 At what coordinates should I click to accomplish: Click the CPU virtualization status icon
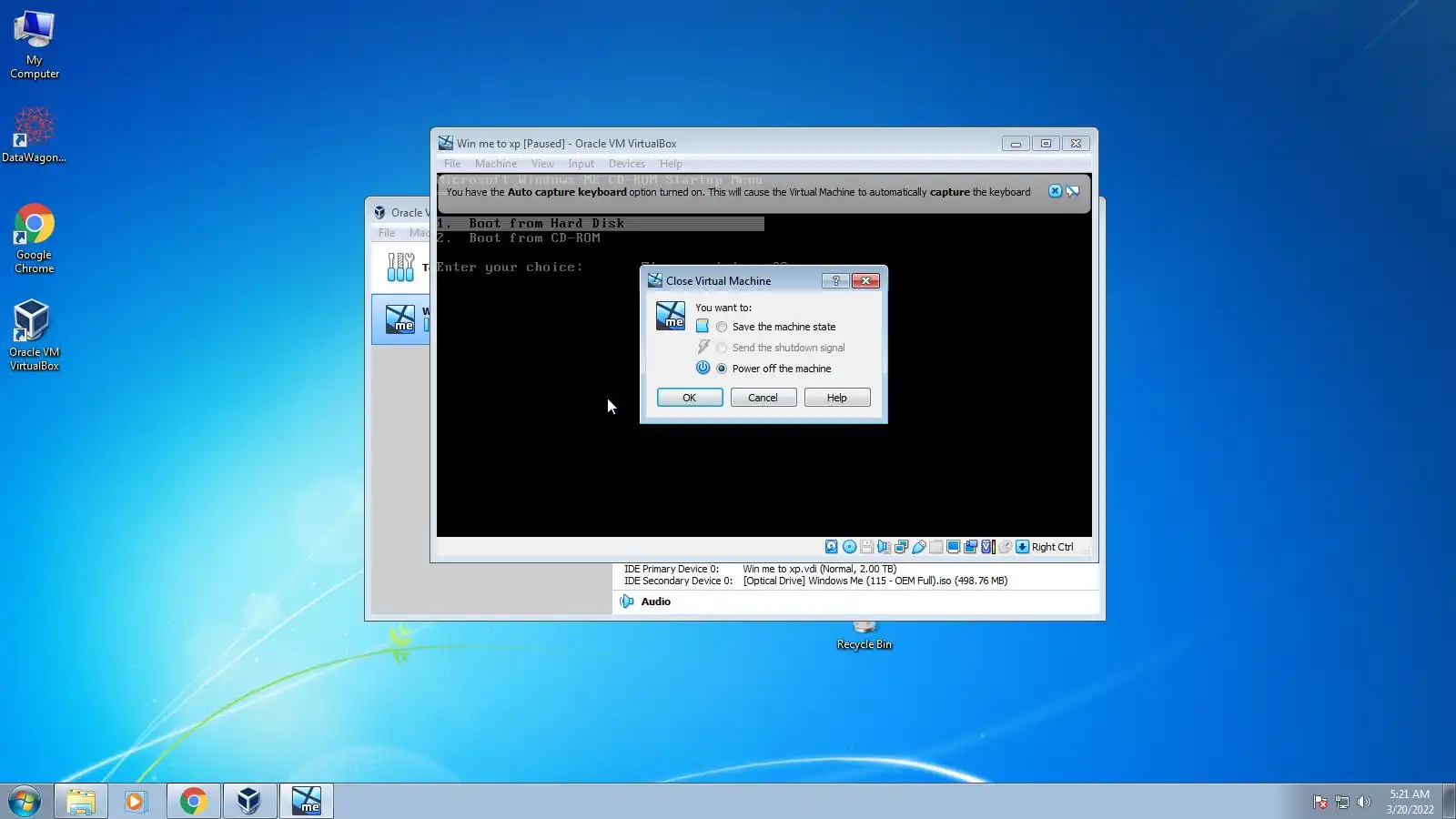pos(987,547)
